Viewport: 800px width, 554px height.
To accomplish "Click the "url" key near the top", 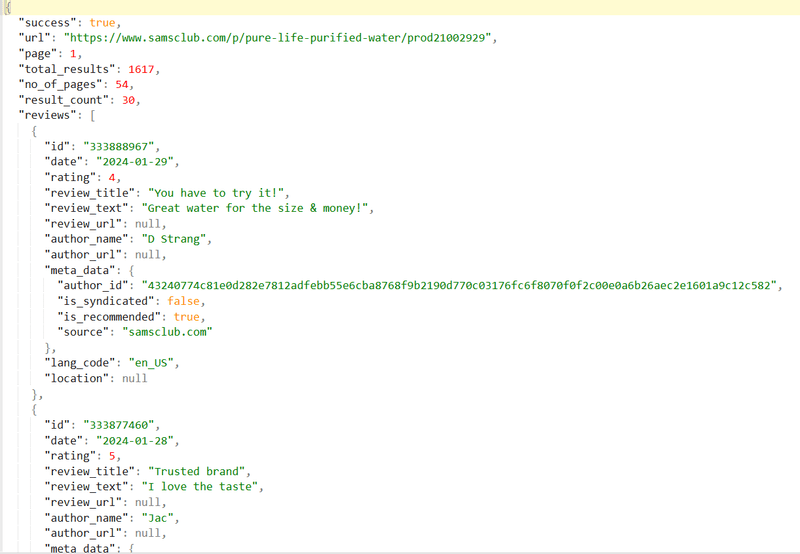I will tap(35, 38).
